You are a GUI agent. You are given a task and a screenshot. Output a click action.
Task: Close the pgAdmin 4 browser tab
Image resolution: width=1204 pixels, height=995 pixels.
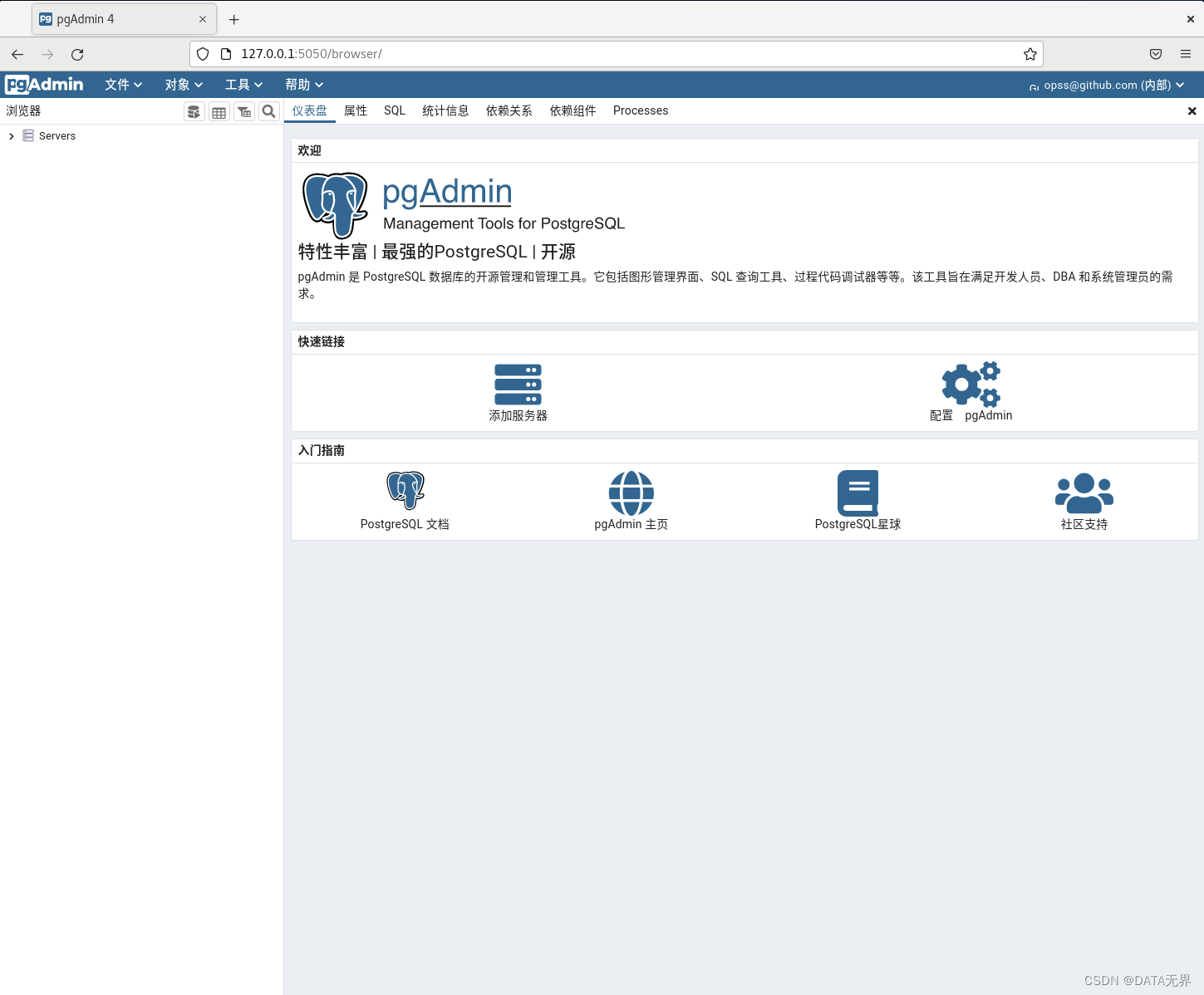point(203,19)
